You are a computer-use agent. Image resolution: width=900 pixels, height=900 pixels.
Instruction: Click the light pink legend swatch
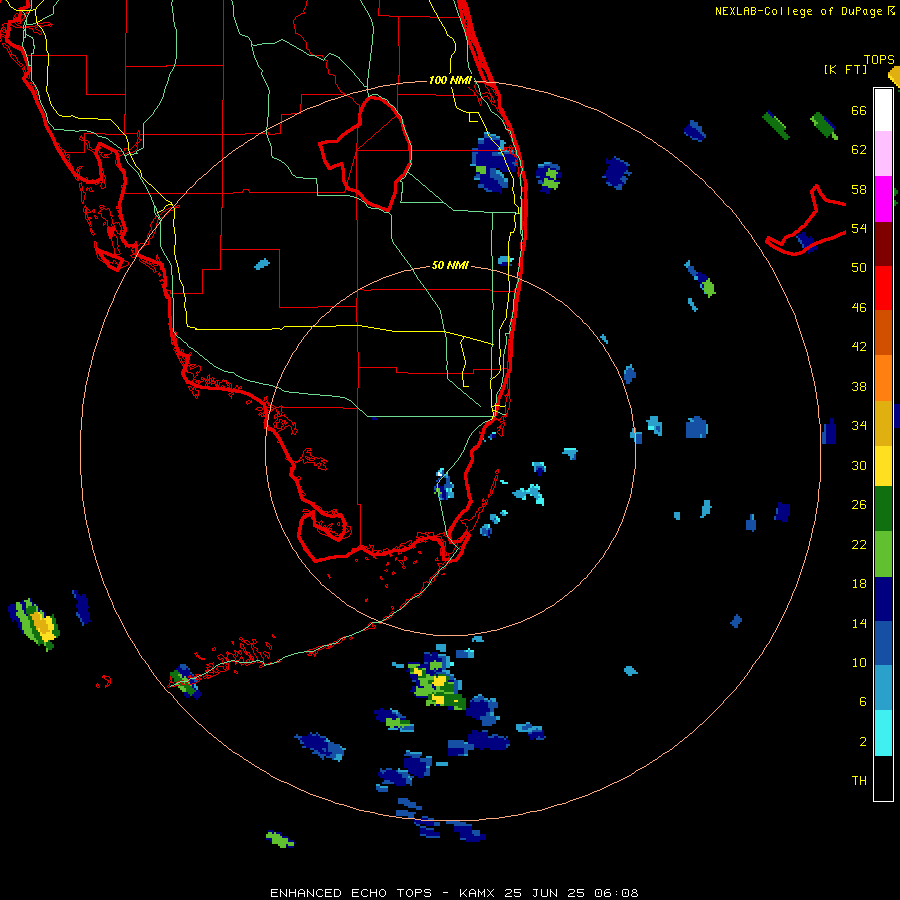[883, 154]
